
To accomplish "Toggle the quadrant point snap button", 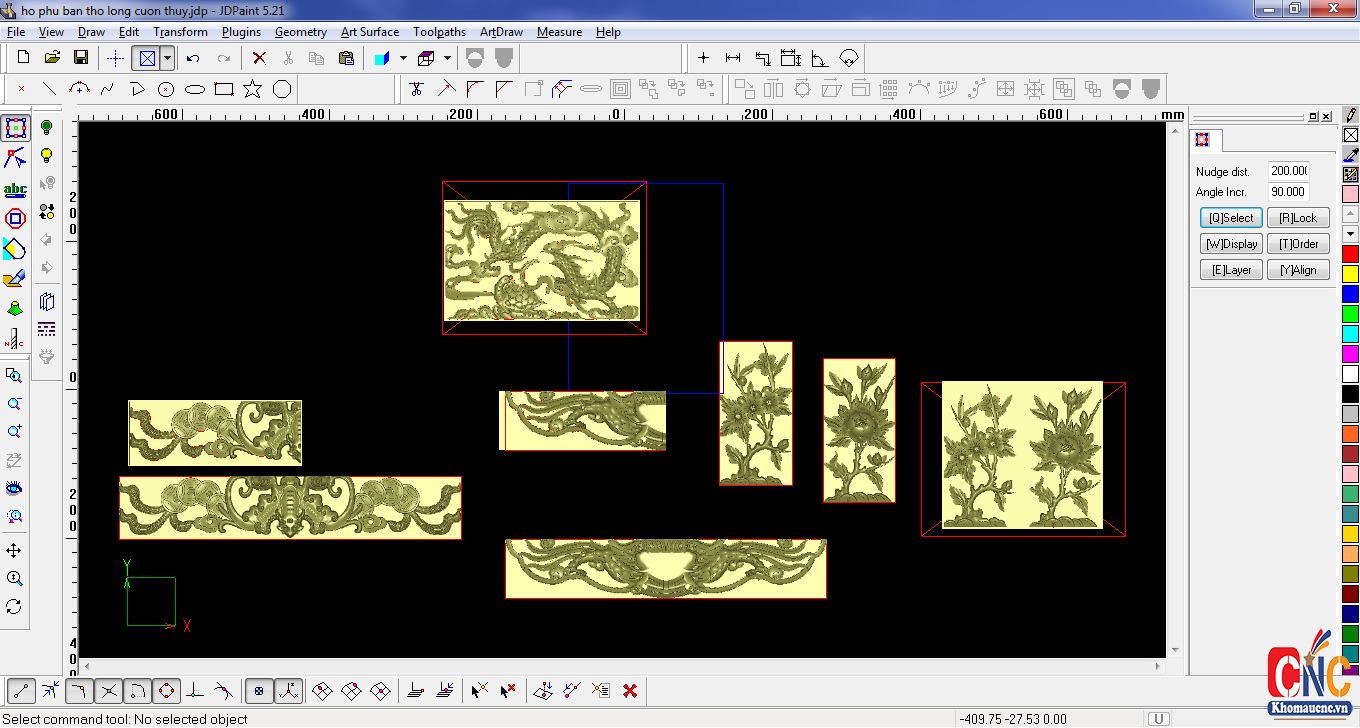I will click(166, 690).
